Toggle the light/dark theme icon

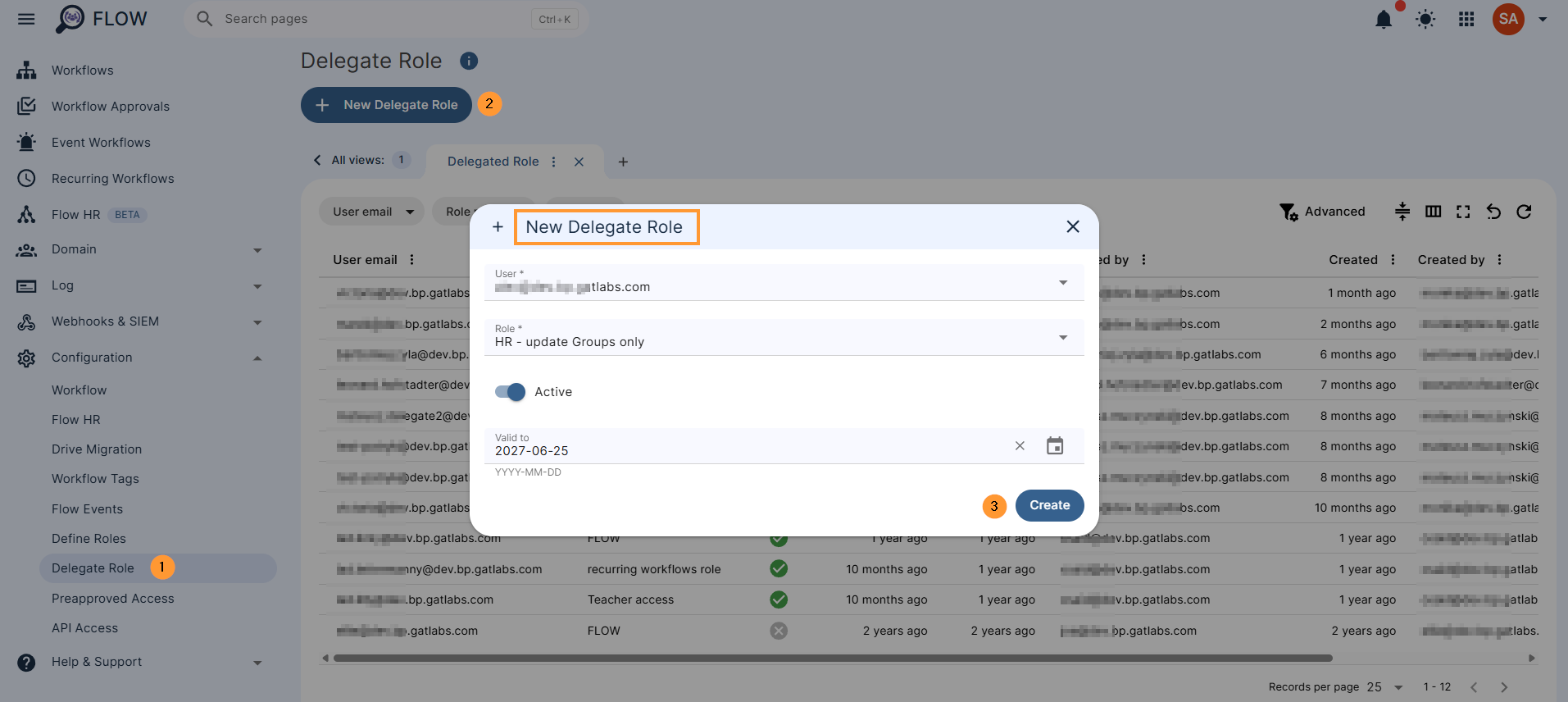pos(1425,19)
